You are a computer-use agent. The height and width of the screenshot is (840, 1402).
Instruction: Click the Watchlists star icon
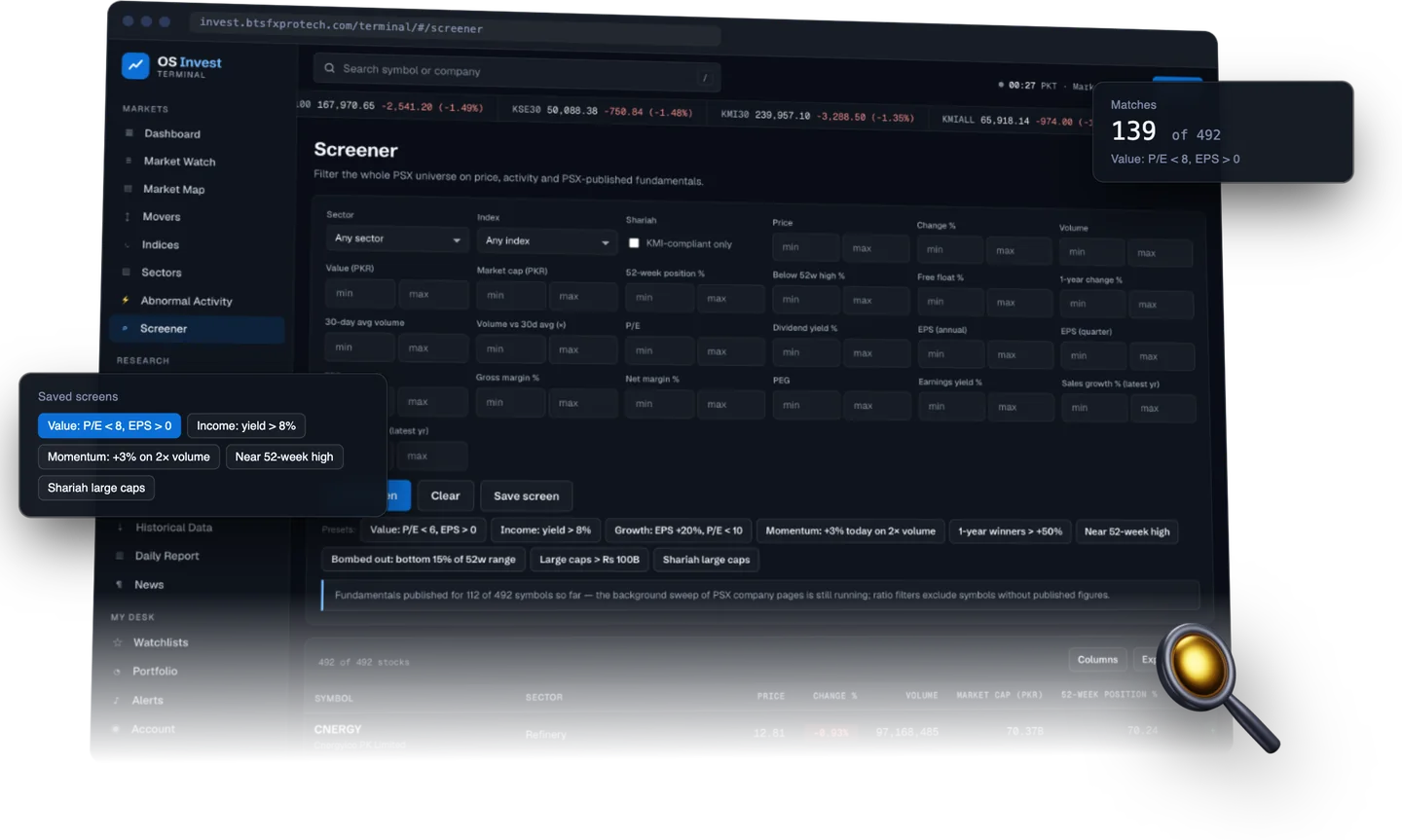[118, 642]
